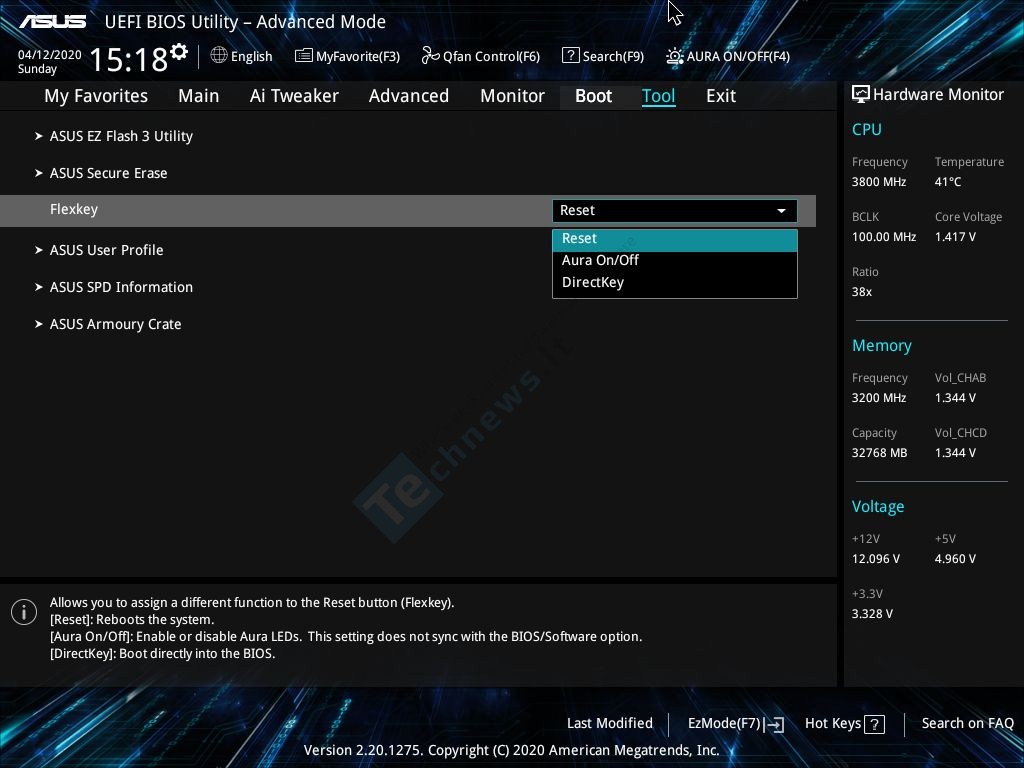Click the Qfan Control fan icon
This screenshot has height=768, width=1024.
pos(430,56)
